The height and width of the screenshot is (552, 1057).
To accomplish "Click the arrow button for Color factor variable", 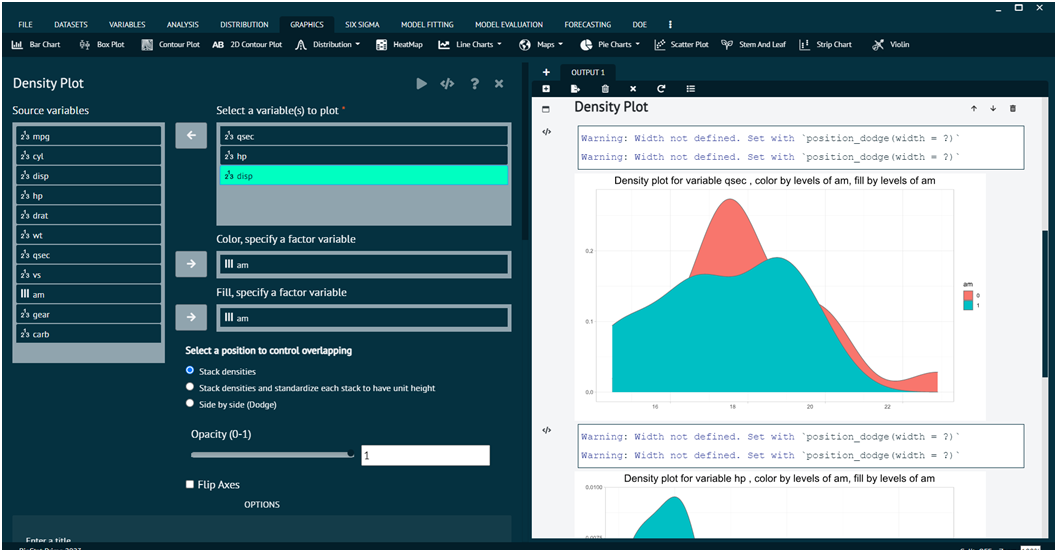I will [x=191, y=264].
